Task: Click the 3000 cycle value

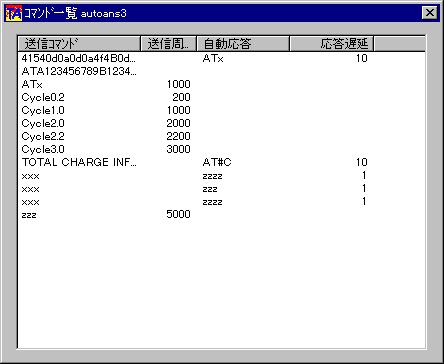Action: point(178,149)
